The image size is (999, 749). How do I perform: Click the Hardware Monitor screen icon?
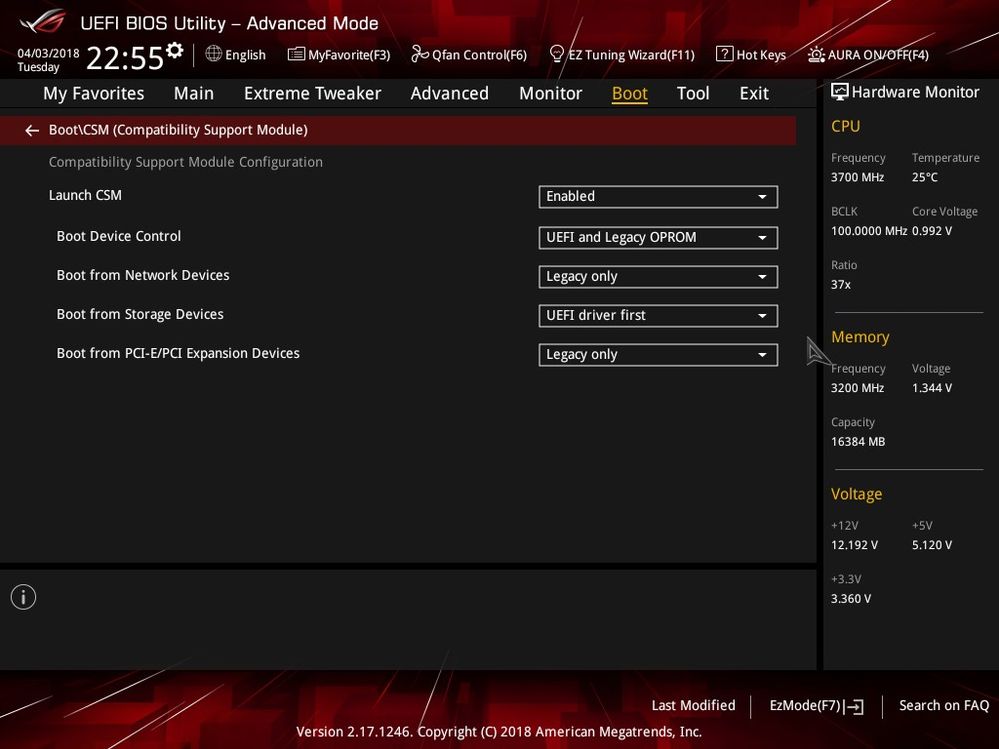pos(840,92)
